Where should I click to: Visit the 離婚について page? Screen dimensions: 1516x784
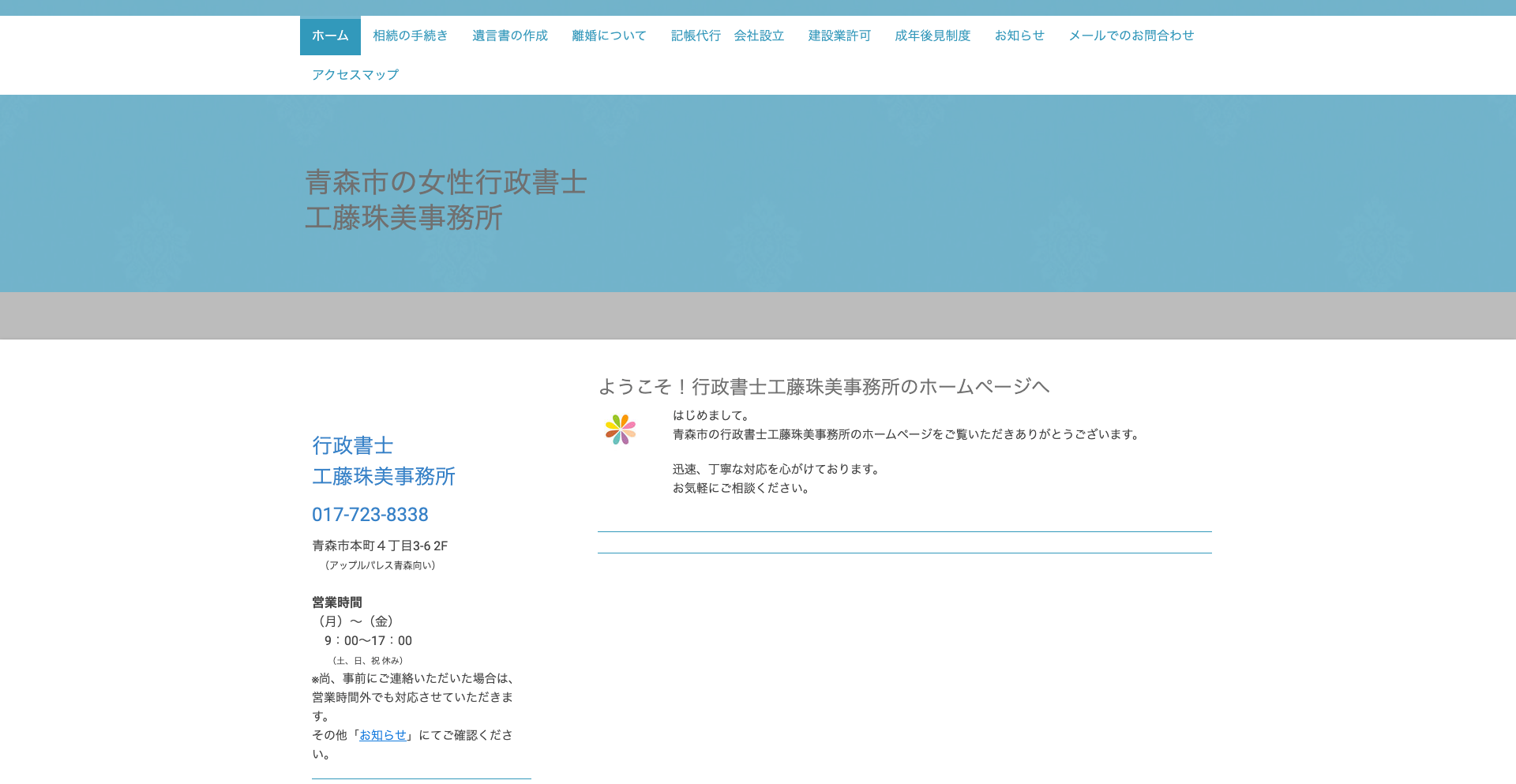coord(608,35)
